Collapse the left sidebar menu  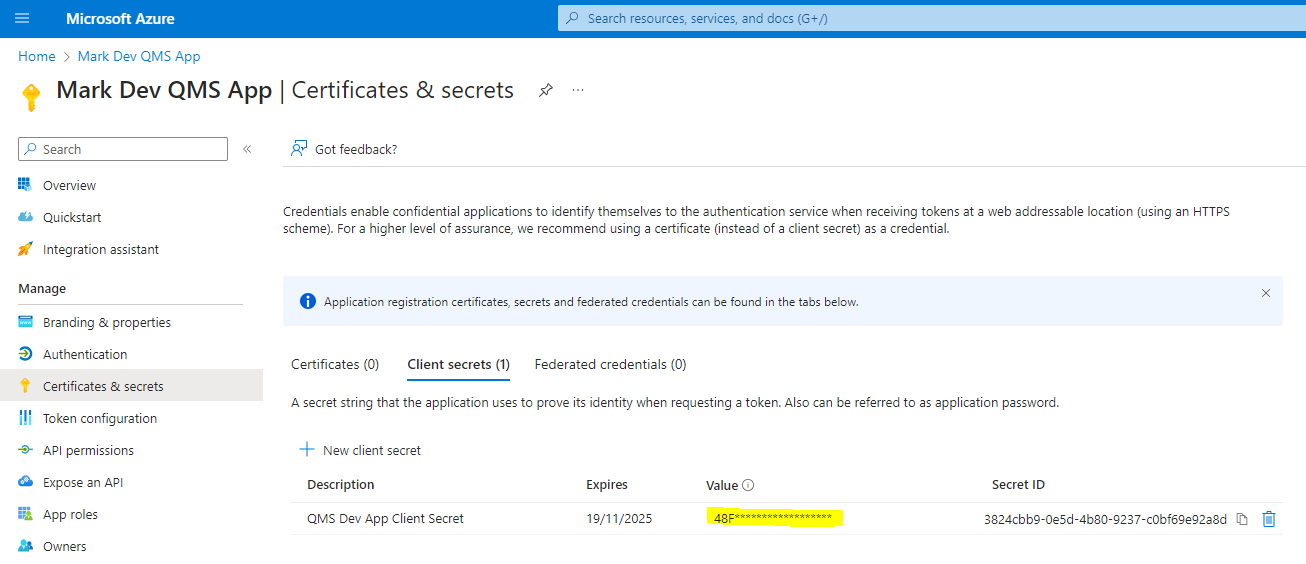tap(247, 149)
